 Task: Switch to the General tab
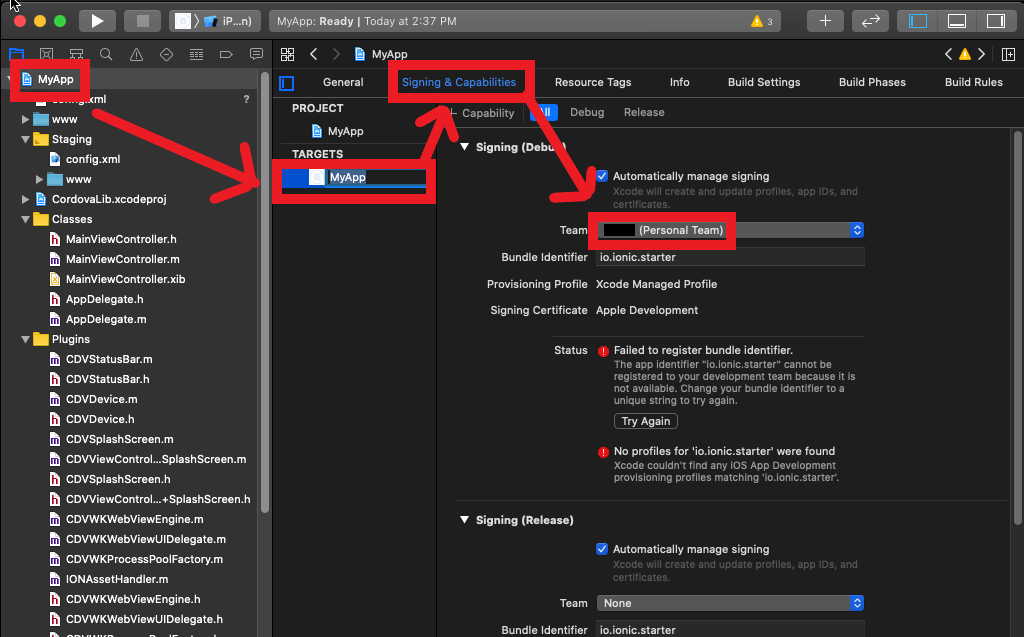click(343, 82)
